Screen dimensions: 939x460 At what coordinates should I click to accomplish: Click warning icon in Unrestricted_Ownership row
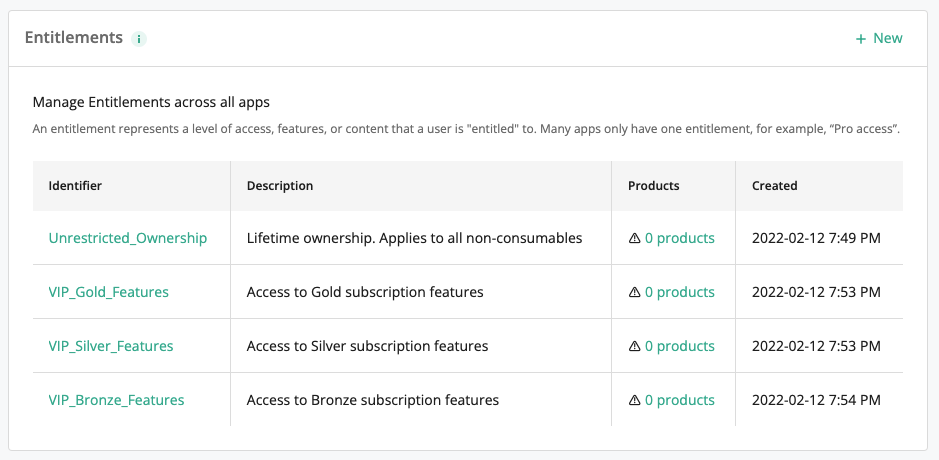coord(634,238)
